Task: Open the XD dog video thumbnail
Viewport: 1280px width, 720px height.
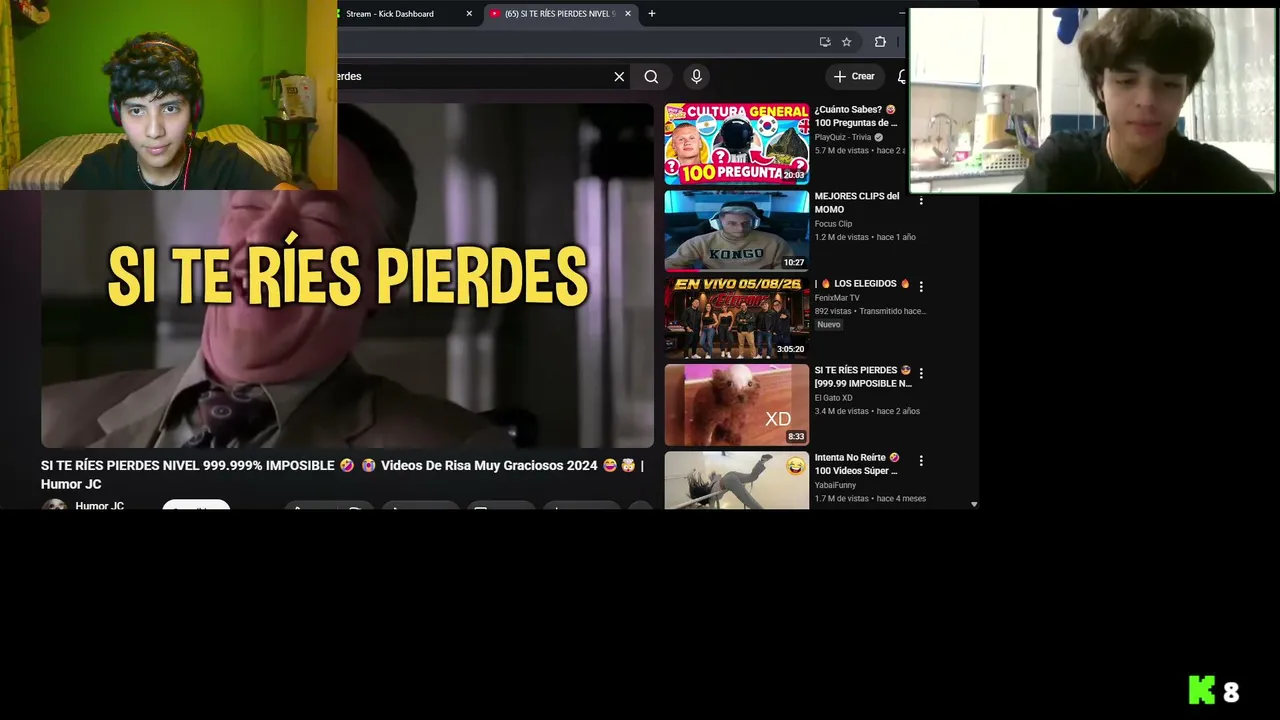Action: 737,404
